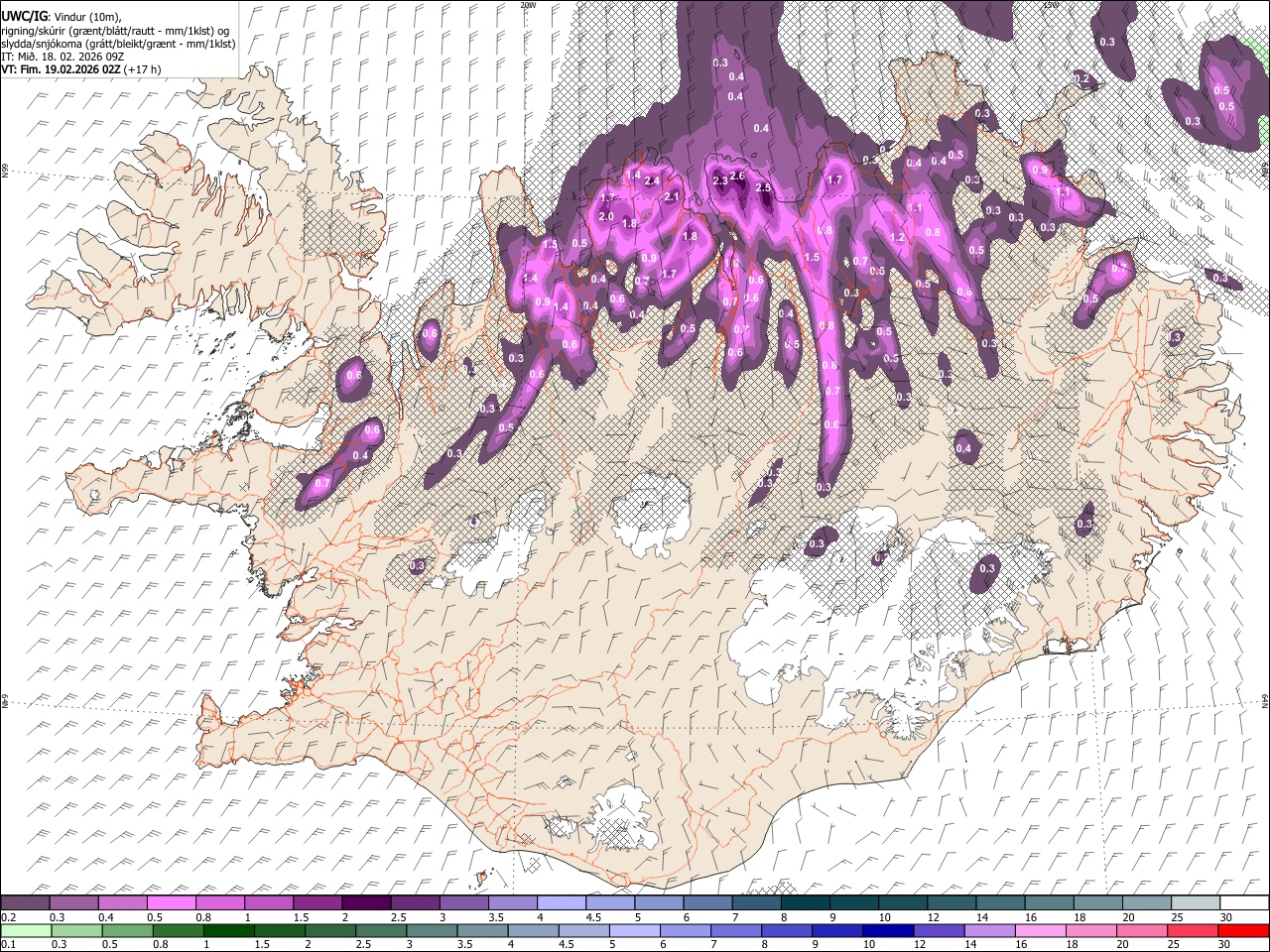Click lower legend swatch between 16 and 18

1040,930
